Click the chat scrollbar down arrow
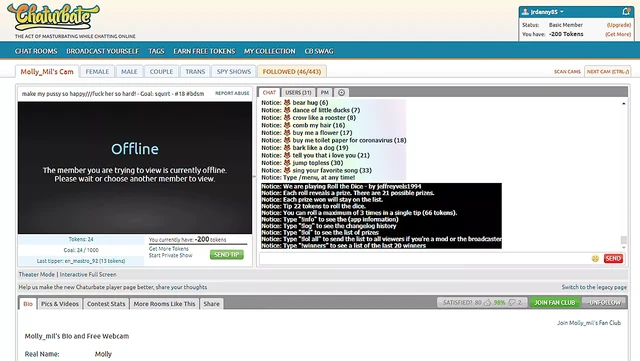The height and width of the screenshot is (361, 640). (623, 247)
